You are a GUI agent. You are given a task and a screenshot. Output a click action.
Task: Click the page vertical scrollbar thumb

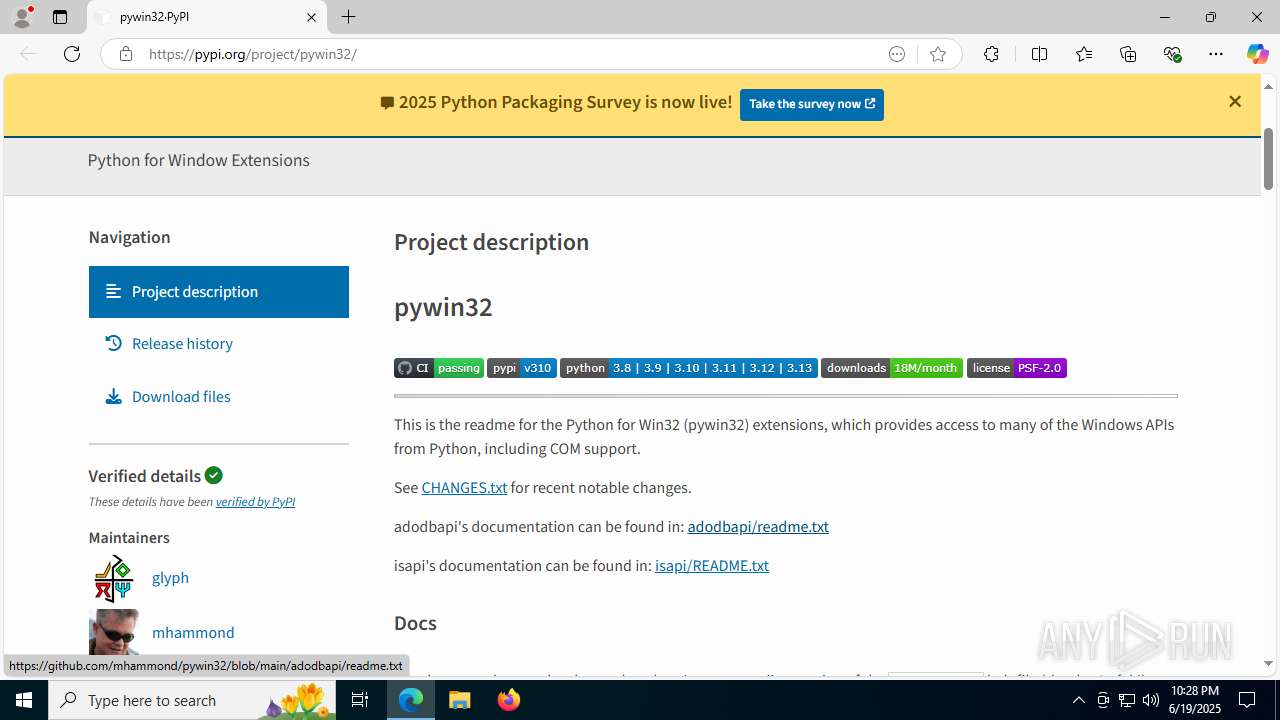pos(1268,159)
